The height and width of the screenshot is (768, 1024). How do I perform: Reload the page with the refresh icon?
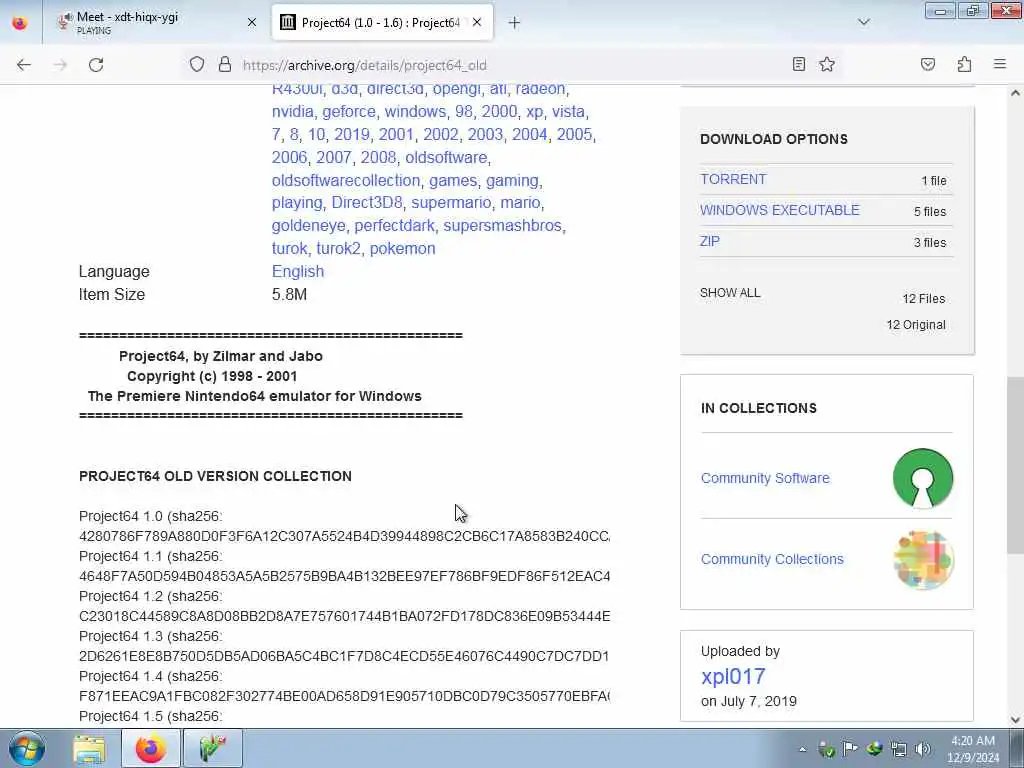pos(96,65)
